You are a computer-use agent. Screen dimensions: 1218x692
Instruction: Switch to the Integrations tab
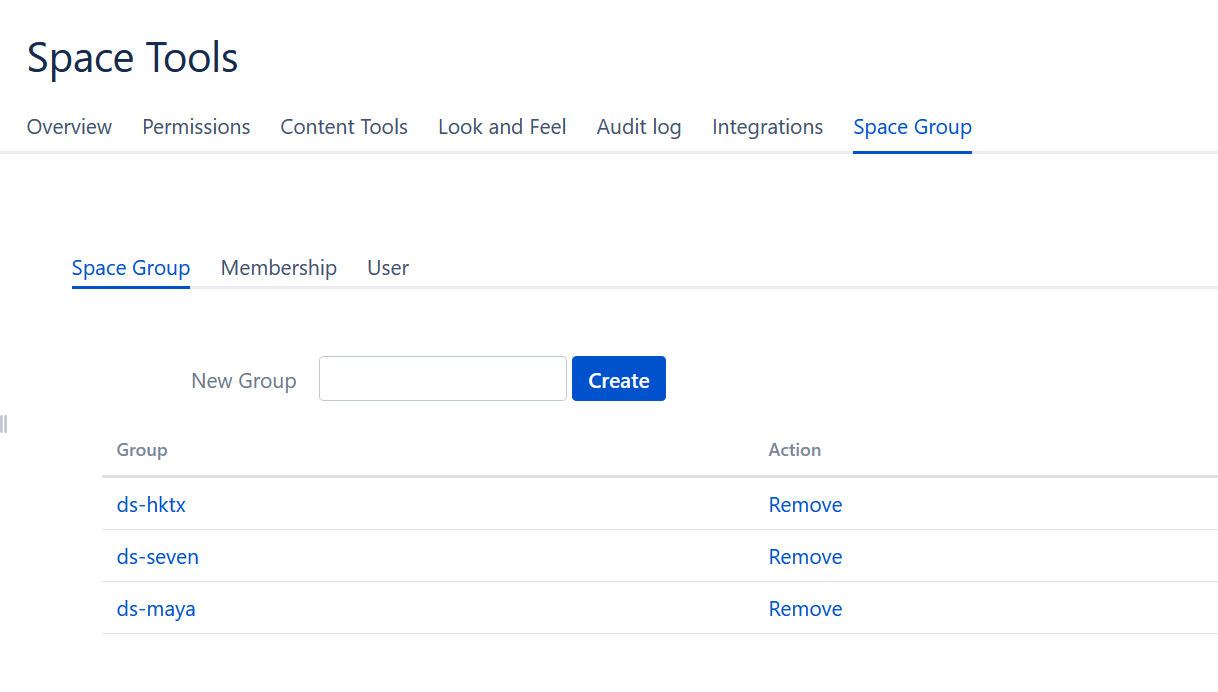(767, 127)
